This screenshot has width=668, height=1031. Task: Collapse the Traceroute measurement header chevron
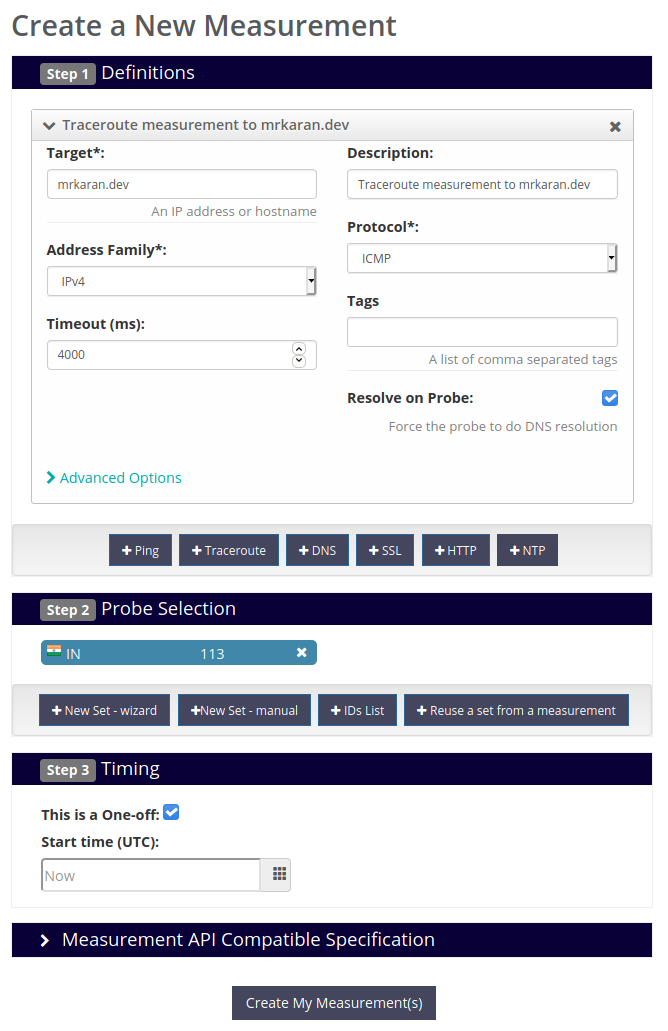(49, 125)
